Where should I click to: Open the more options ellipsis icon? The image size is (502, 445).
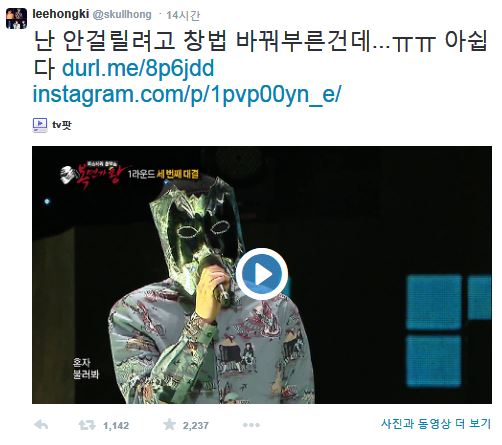pyautogui.click(x=251, y=425)
